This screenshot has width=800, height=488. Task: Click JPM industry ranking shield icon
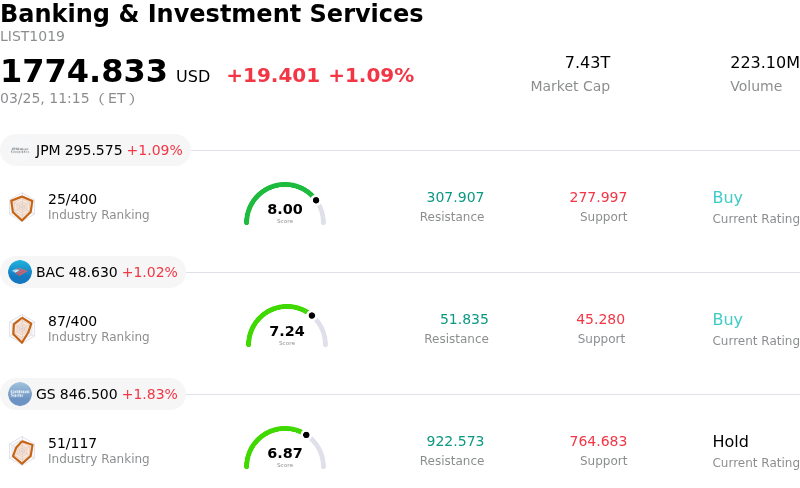(x=21, y=207)
